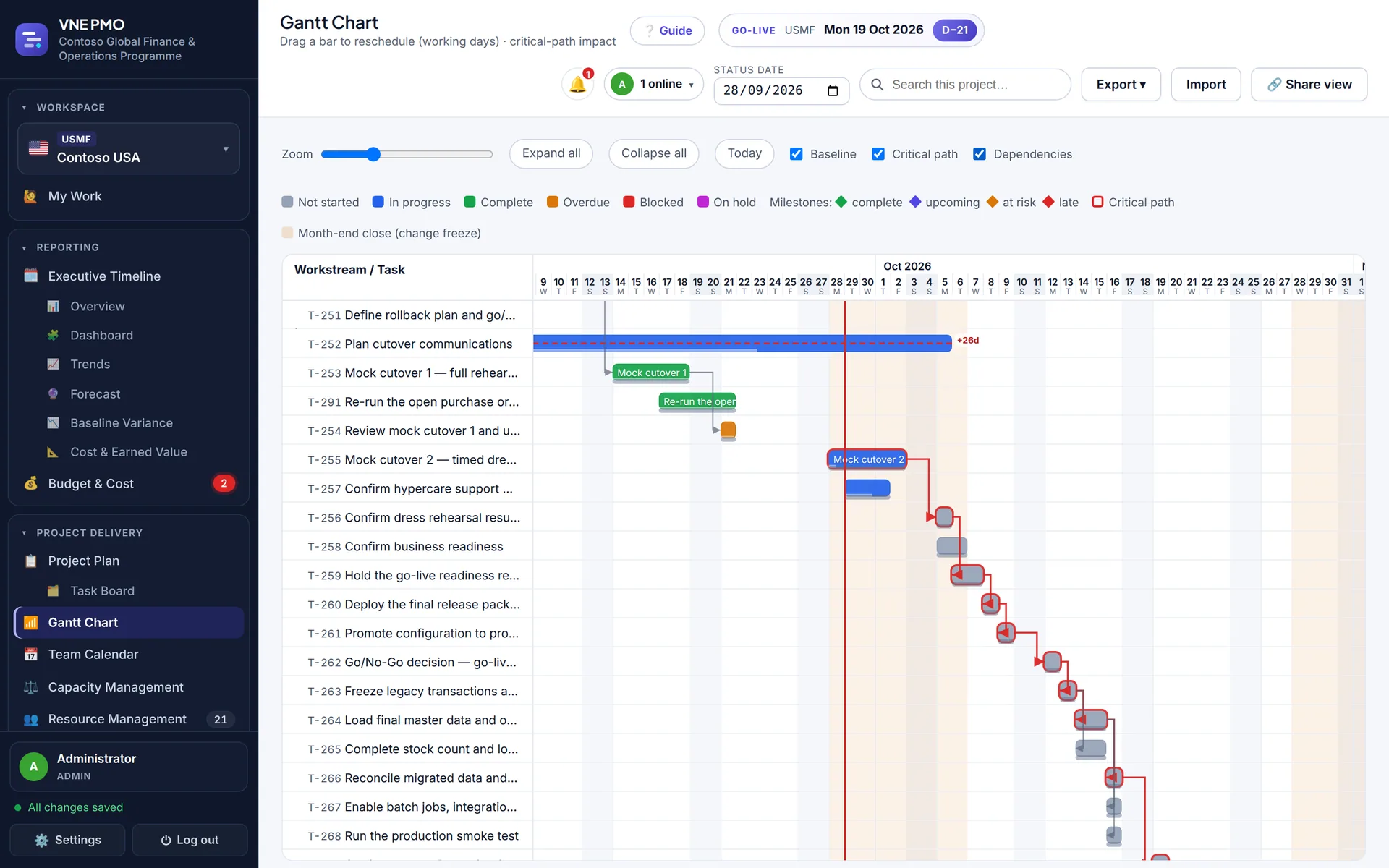Viewport: 1389px width, 868px height.
Task: Click the Executive Timeline calendar icon
Action: [30, 276]
